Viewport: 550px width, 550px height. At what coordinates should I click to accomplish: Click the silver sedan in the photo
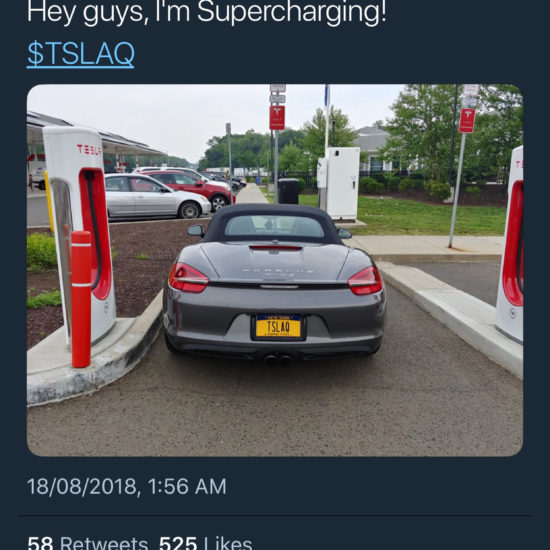point(157,196)
